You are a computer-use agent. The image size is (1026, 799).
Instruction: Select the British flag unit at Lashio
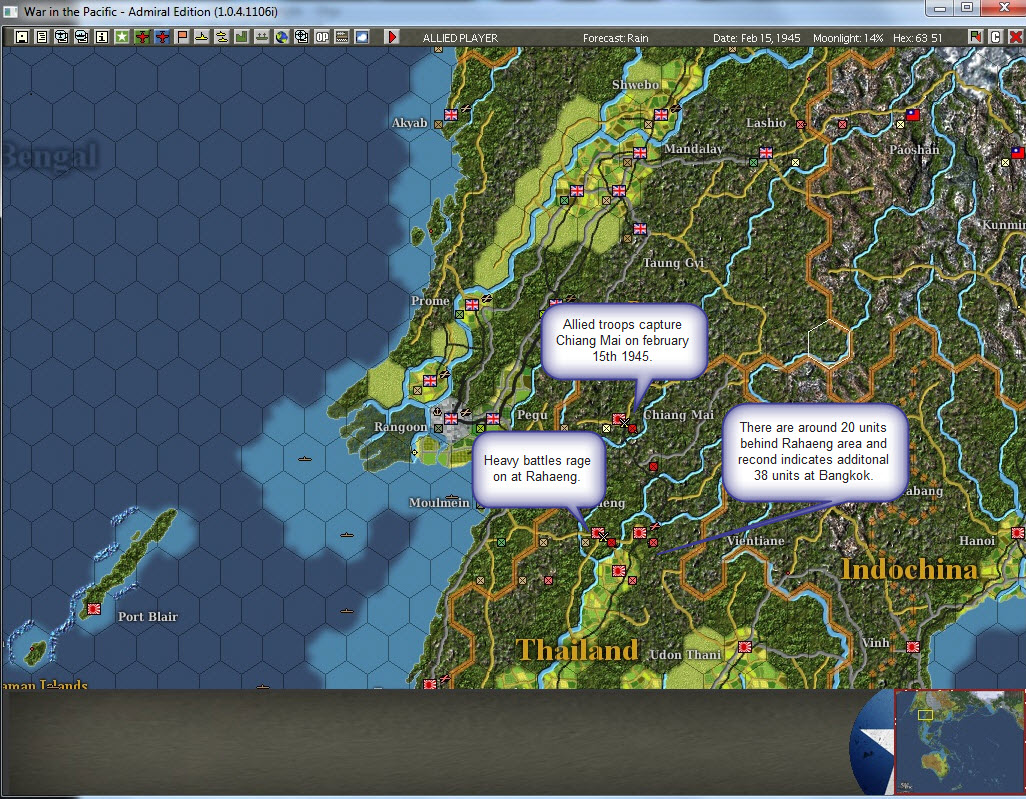coord(766,152)
